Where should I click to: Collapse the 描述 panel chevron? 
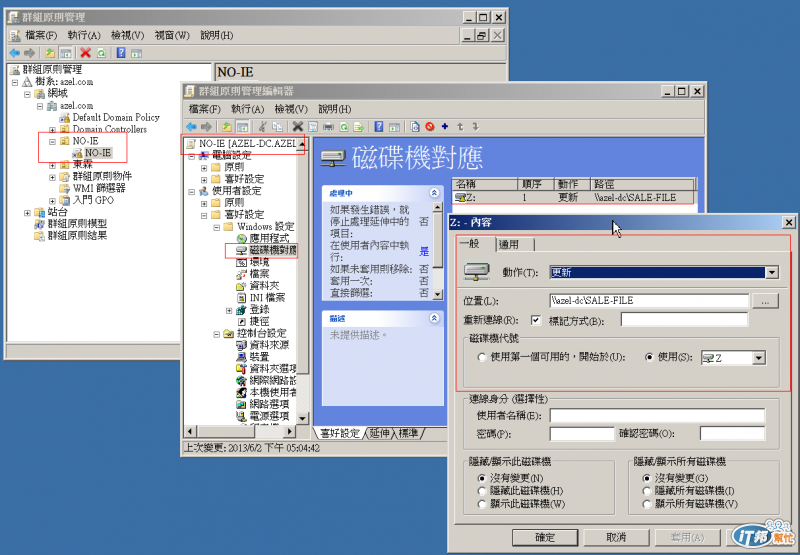[x=434, y=318]
